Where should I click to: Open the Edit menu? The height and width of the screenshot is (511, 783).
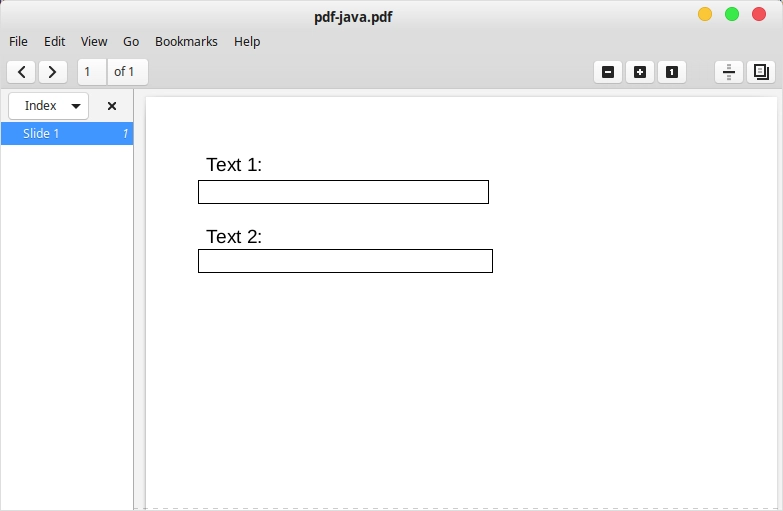coord(55,42)
